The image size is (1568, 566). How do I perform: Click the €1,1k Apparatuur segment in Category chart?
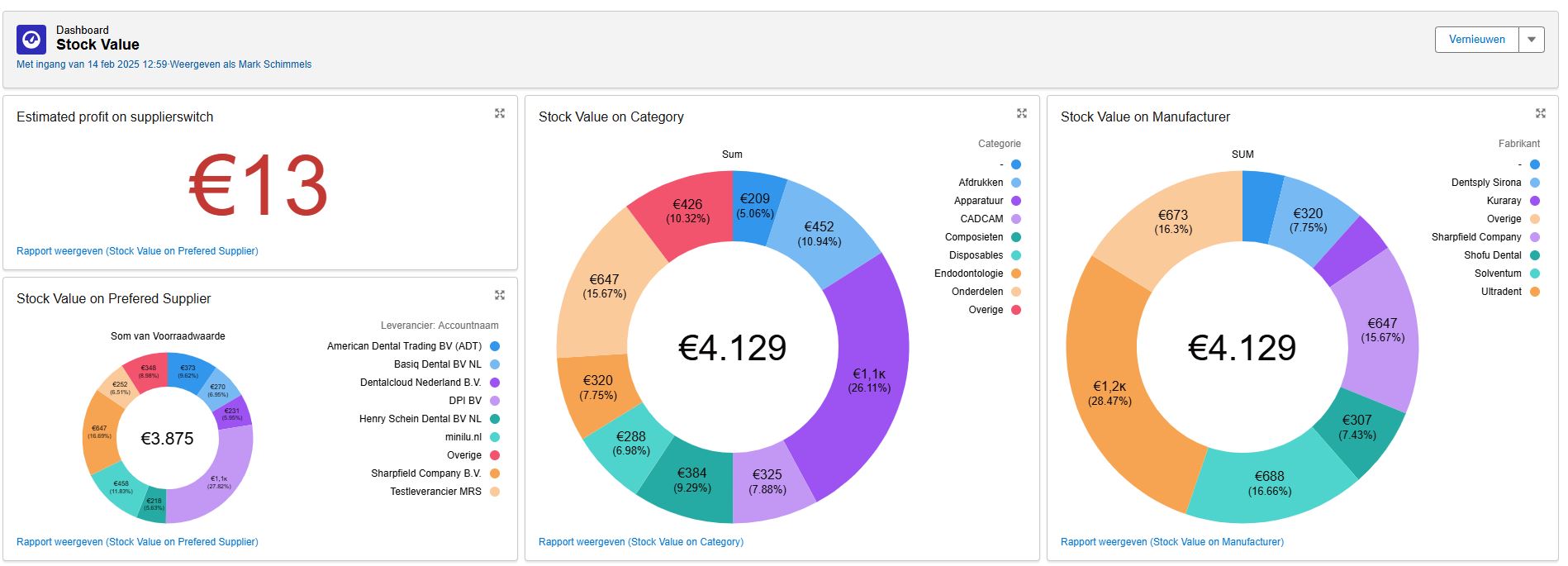pyautogui.click(x=867, y=380)
